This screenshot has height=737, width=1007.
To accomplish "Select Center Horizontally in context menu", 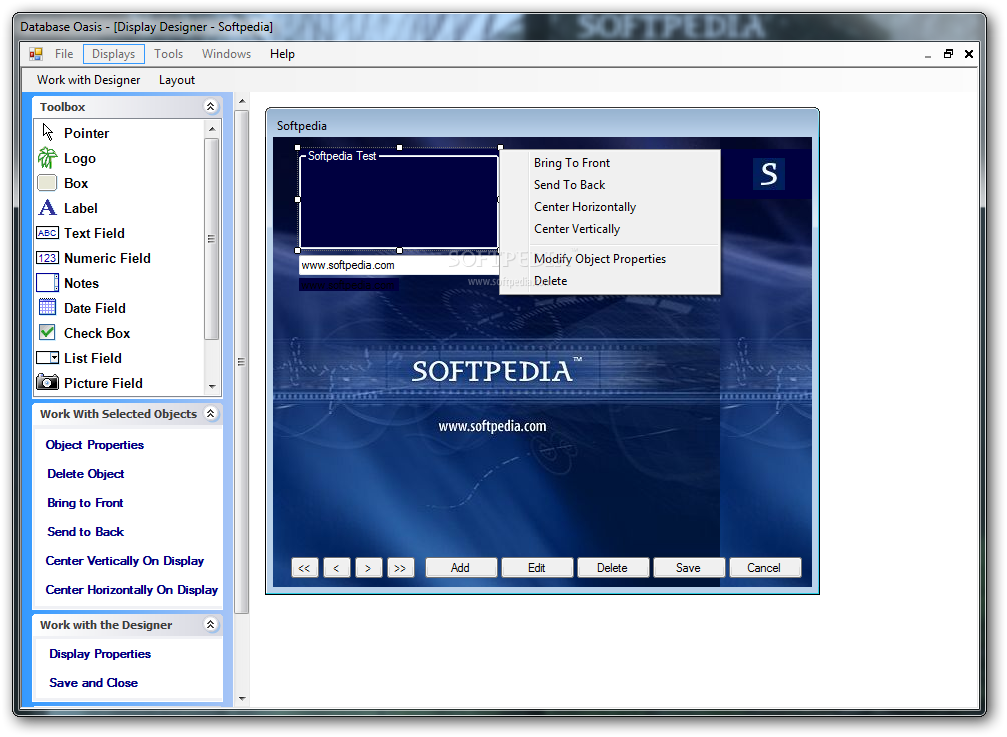I will 609,207.
